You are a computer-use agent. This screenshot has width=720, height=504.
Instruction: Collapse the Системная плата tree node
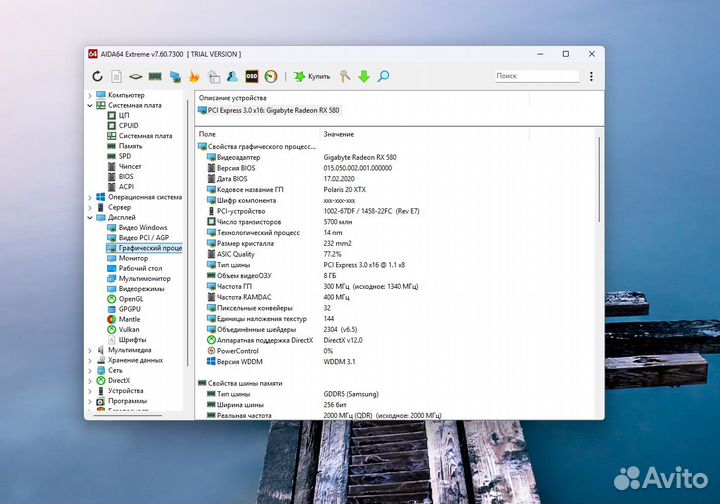[x=90, y=105]
